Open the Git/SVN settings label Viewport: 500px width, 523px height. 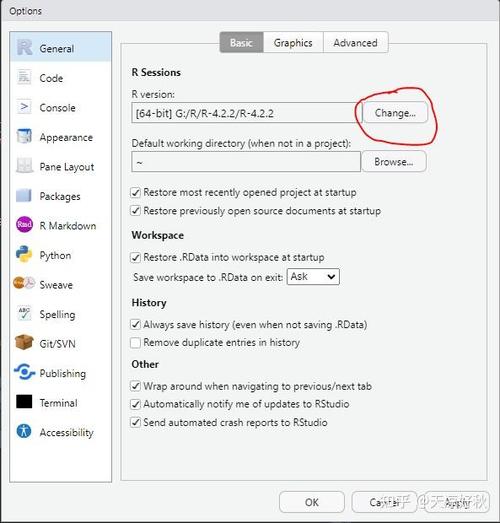[x=57, y=344]
